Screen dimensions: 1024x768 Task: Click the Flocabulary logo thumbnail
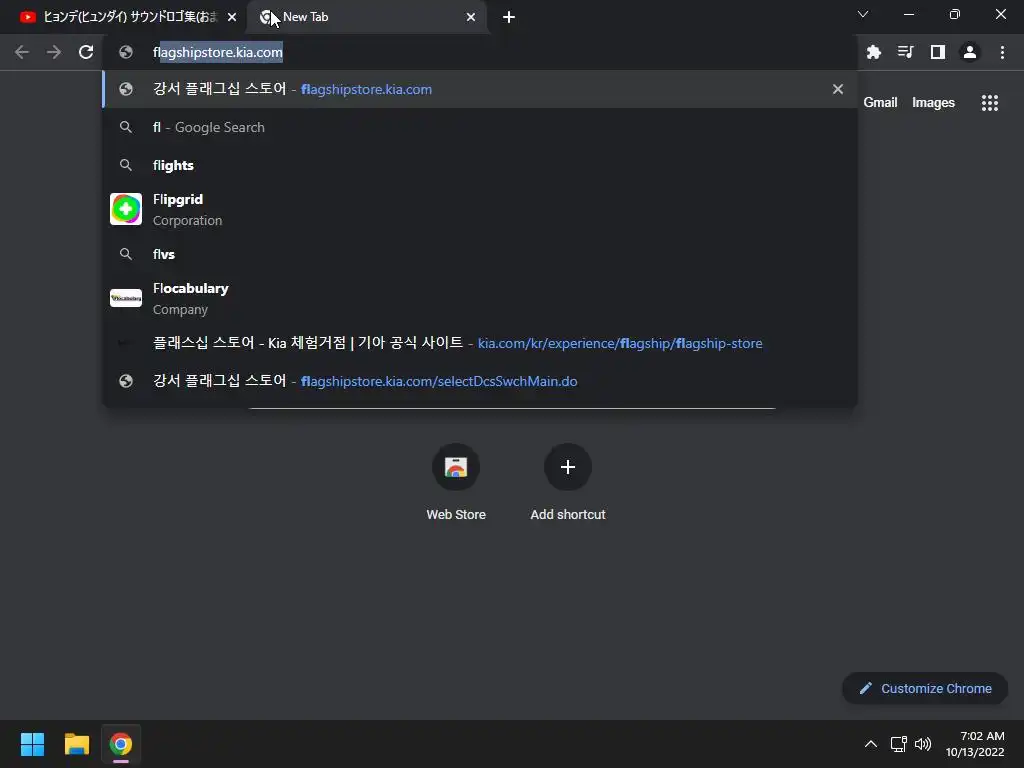tap(125, 298)
